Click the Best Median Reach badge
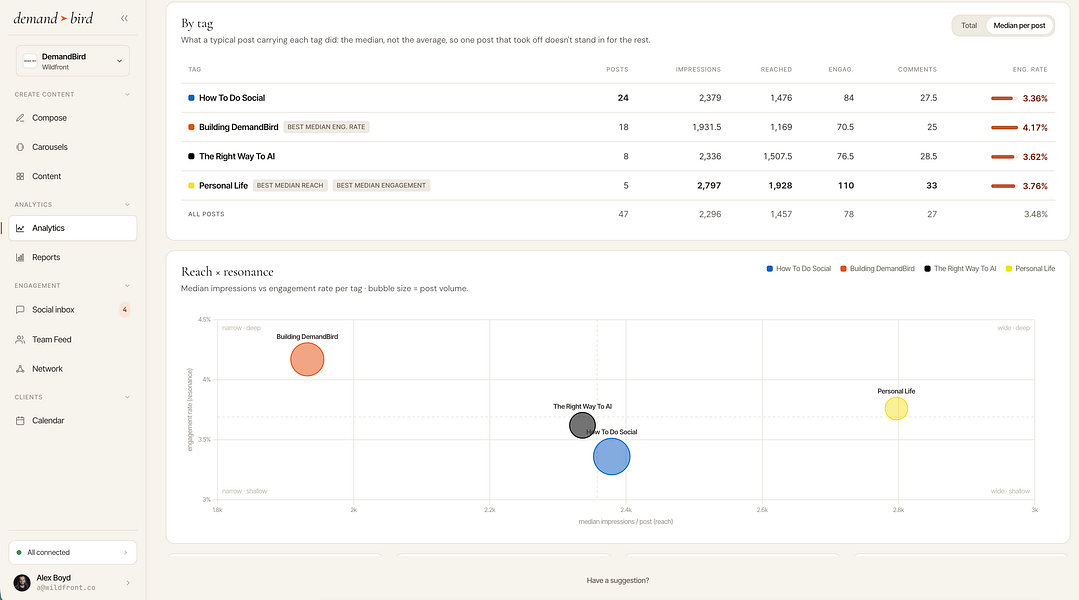The image size is (1079, 600). click(290, 186)
